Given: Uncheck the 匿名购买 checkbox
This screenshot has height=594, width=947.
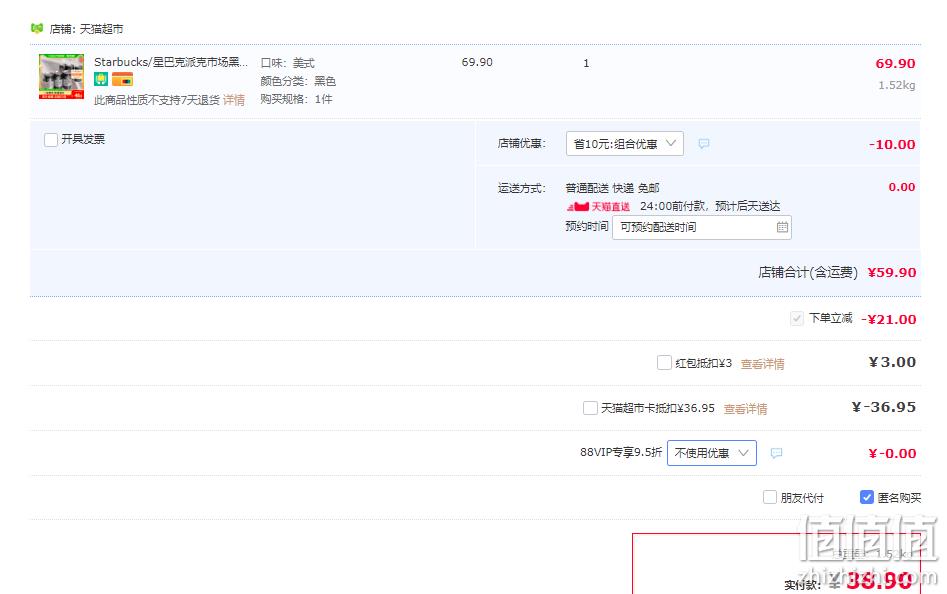Looking at the screenshot, I should click(x=866, y=497).
